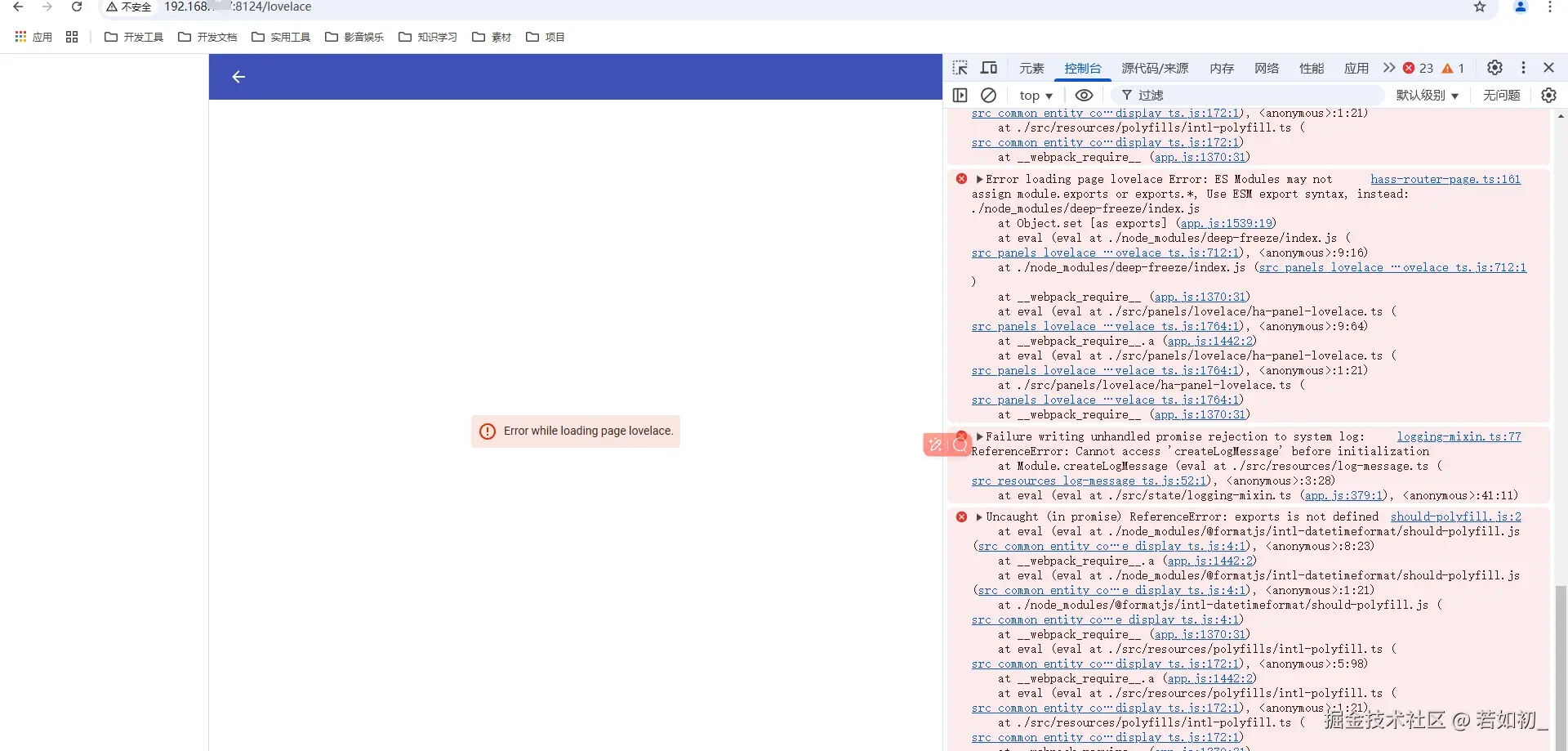1568x751 pixels.
Task: Open hass-router-page.ts:161 source link
Action: (1445, 179)
